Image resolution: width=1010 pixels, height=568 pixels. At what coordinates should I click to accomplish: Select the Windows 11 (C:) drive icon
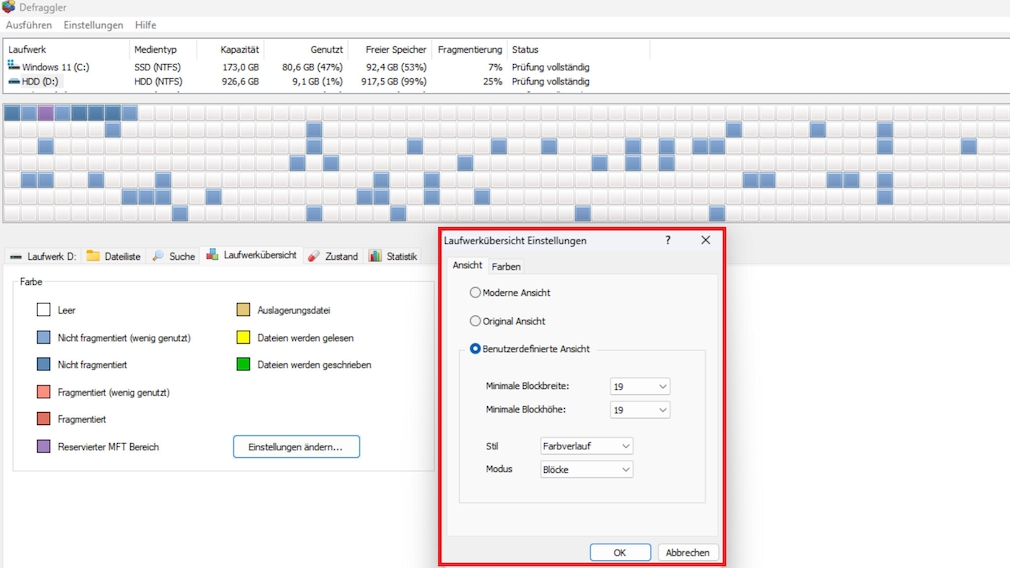pos(14,66)
